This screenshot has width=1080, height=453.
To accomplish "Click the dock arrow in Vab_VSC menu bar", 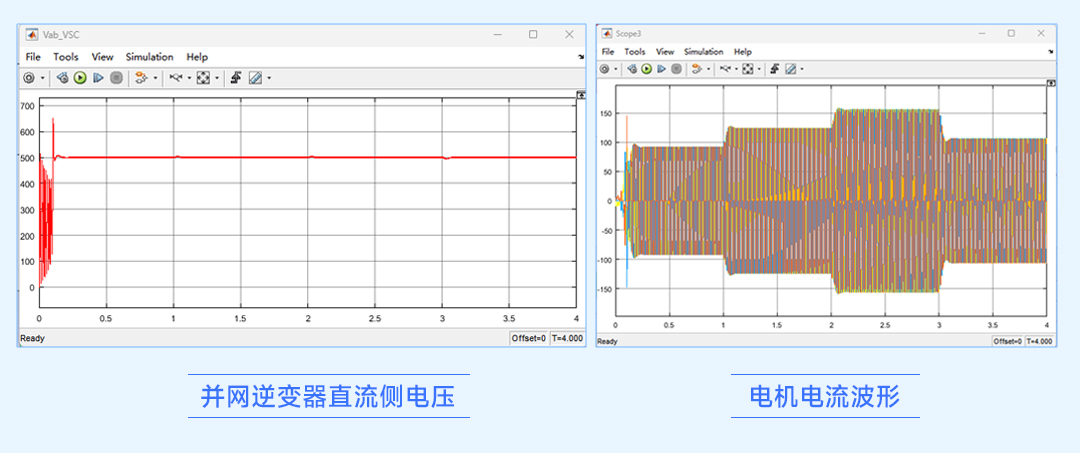I will coord(581,58).
